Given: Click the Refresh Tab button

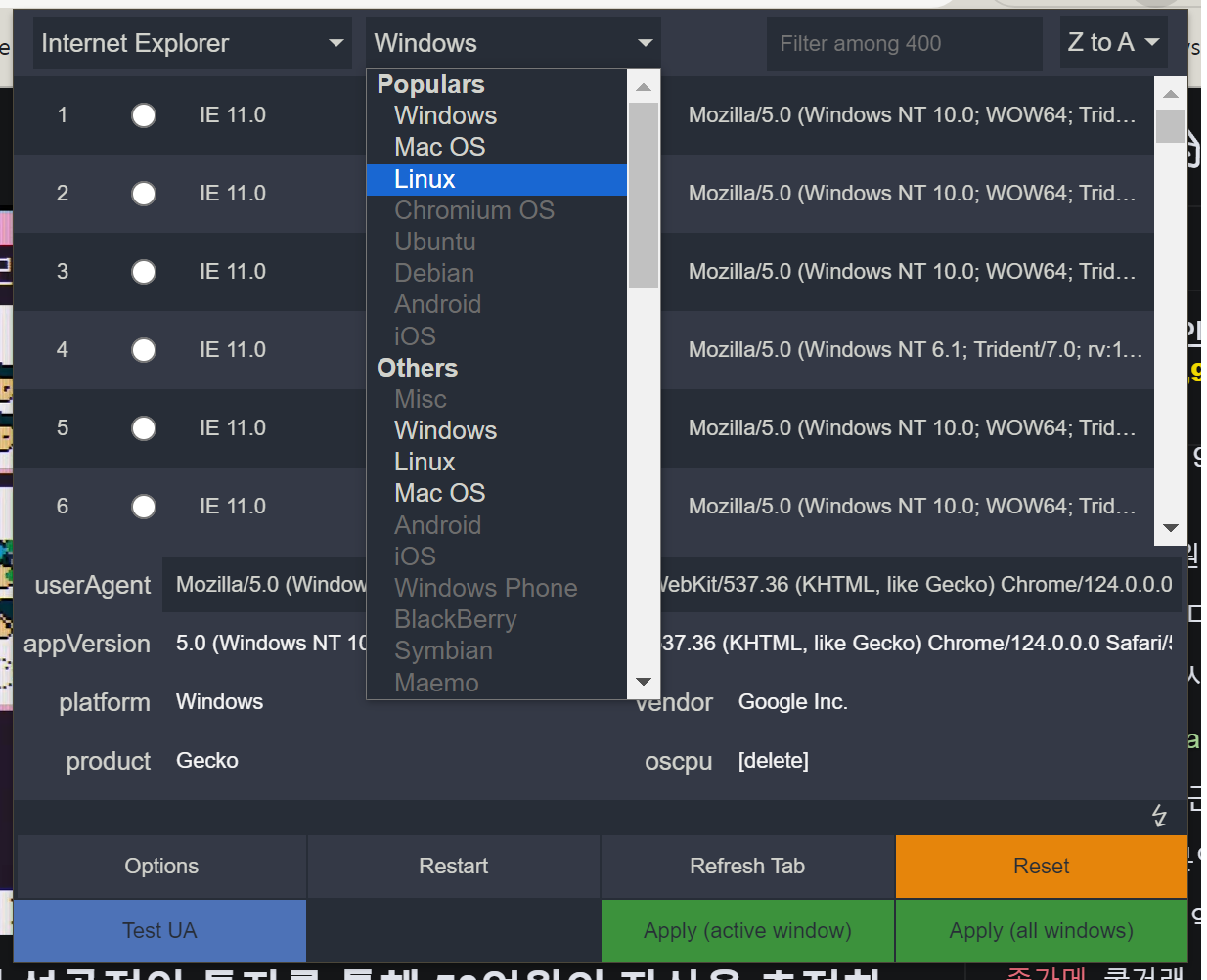Looking at the screenshot, I should (747, 867).
